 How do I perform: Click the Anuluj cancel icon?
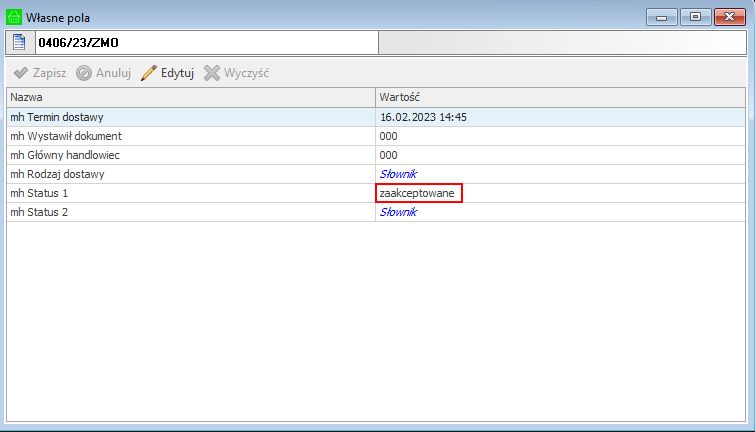pos(85,73)
